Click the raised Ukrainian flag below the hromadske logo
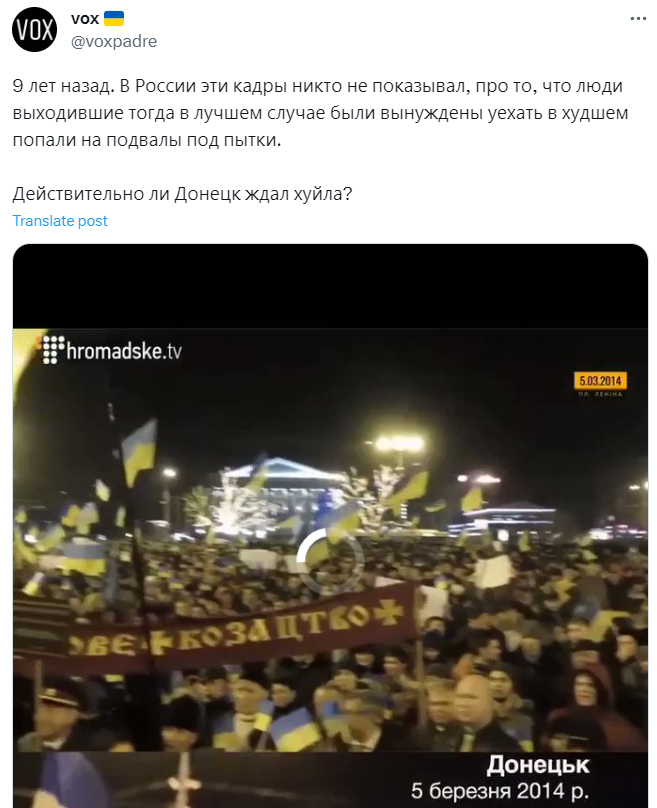The image size is (657, 808). tap(139, 451)
